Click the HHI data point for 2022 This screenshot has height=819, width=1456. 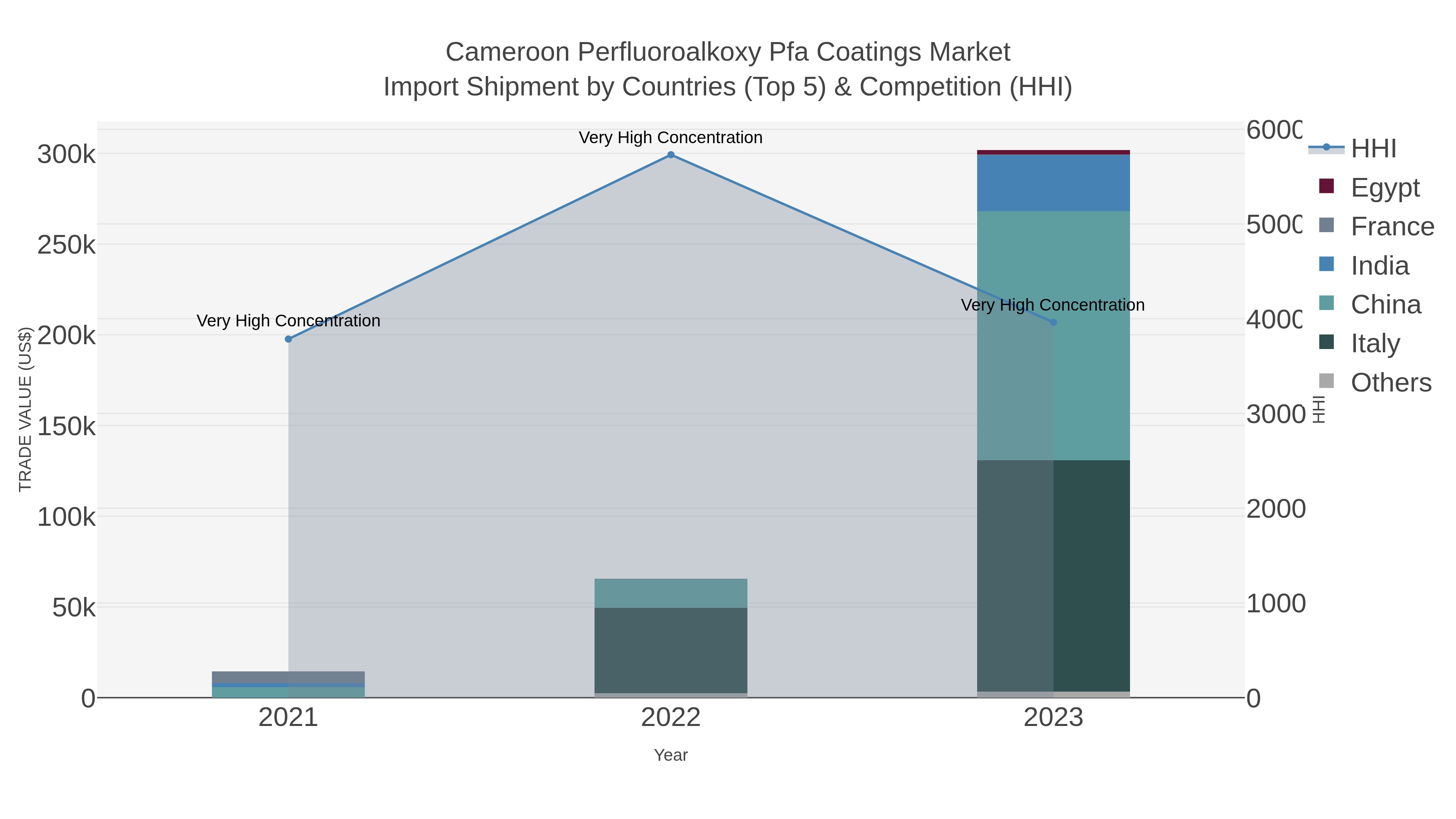671,155
